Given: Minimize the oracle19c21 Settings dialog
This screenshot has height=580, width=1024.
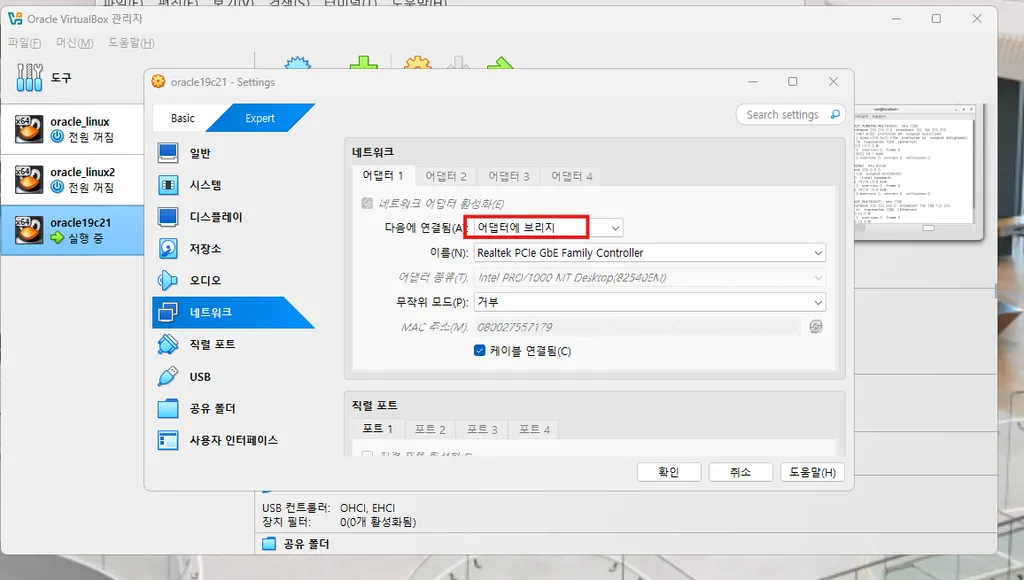Looking at the screenshot, I should coord(753,82).
